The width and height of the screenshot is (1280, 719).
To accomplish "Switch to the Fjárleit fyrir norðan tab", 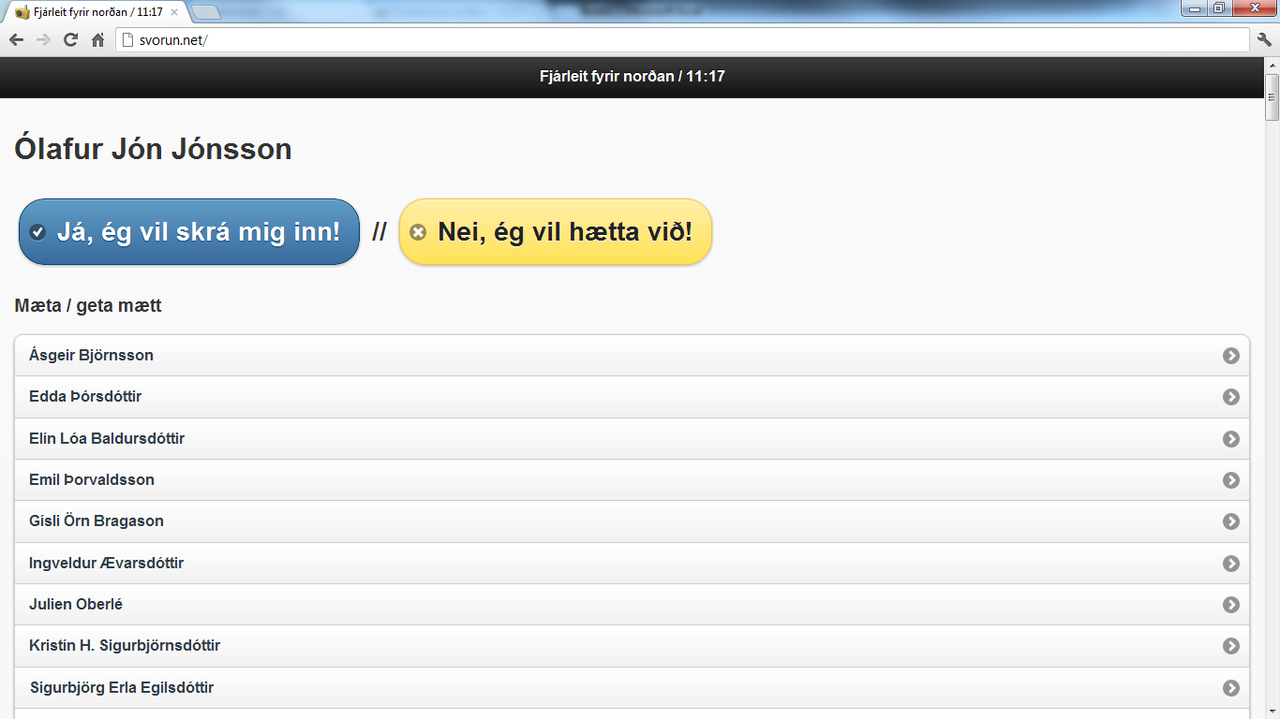I will tap(95, 12).
